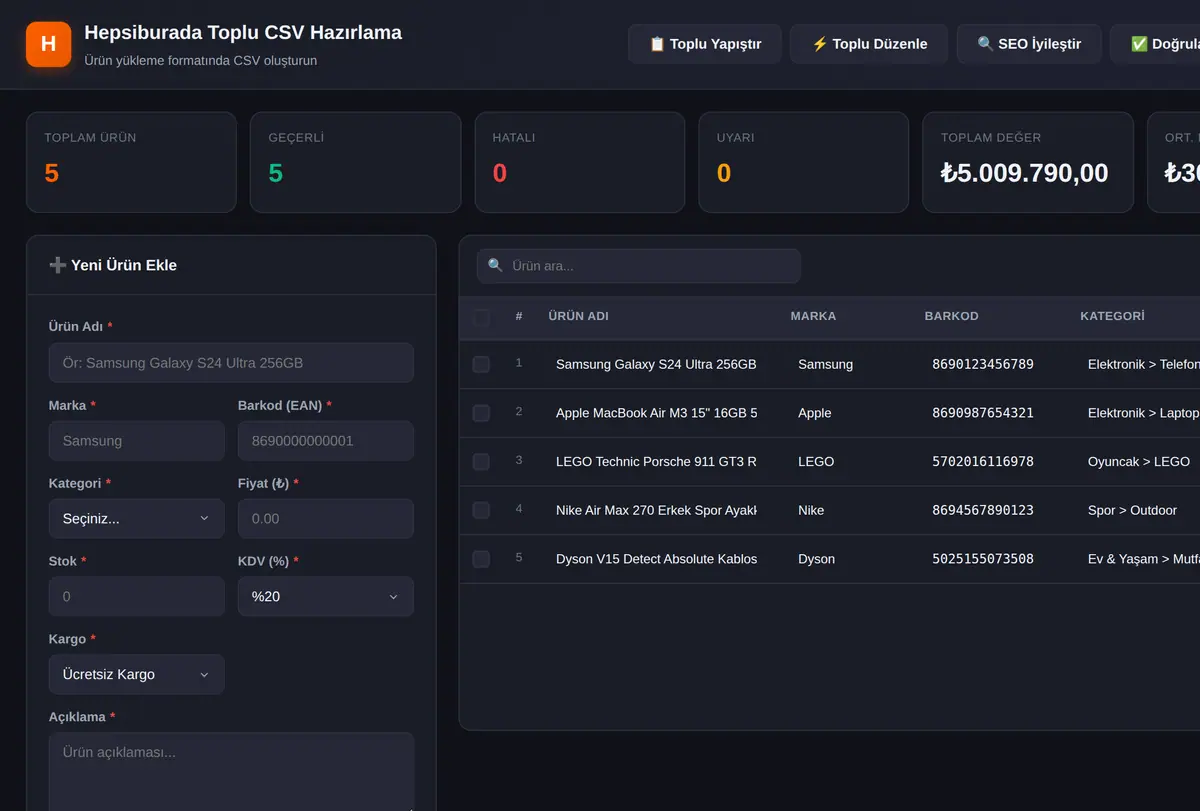Click the BARKOD column header
The width and height of the screenshot is (1200, 811).
coord(951,316)
